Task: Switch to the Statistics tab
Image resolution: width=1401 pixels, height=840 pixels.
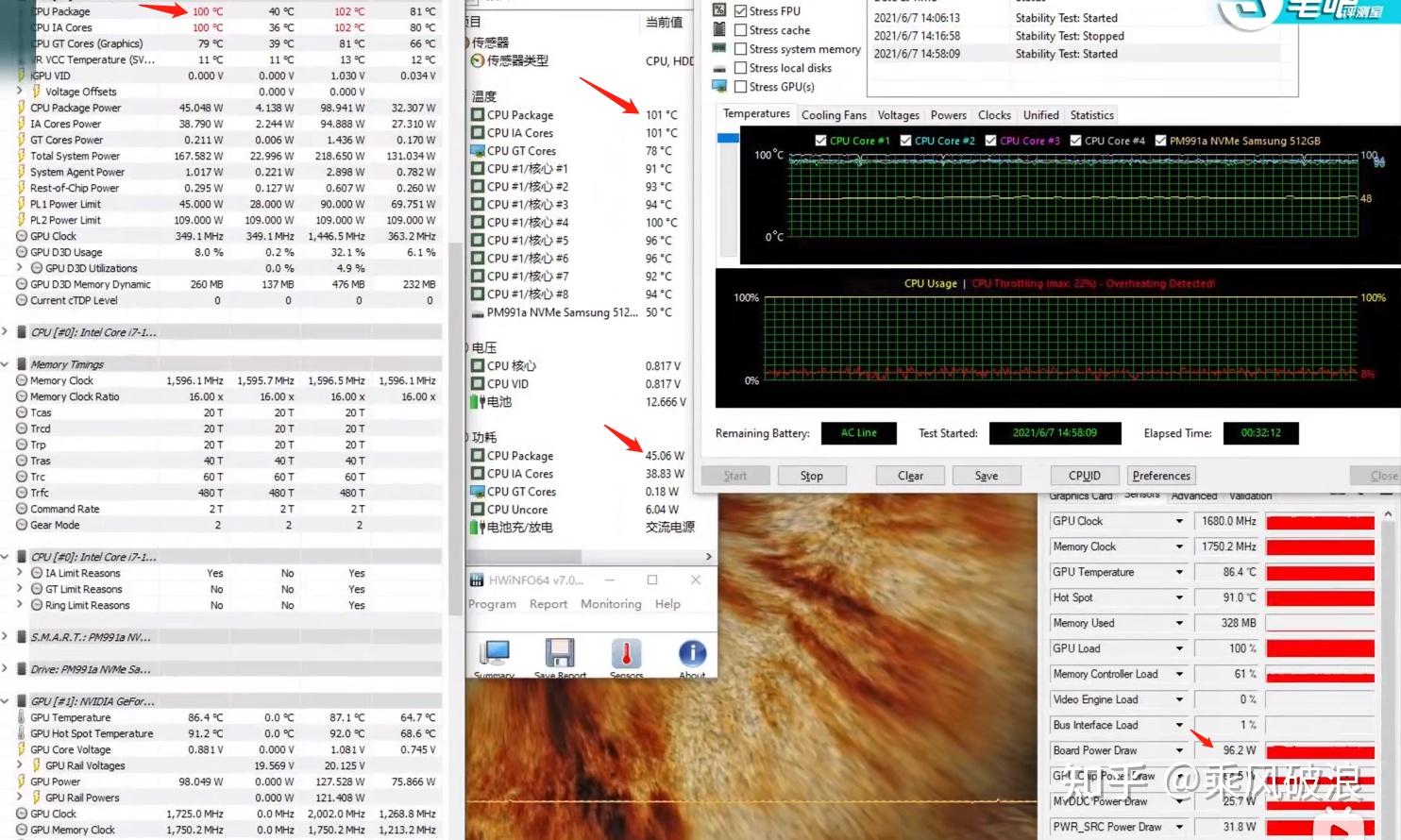Action: (x=1091, y=115)
